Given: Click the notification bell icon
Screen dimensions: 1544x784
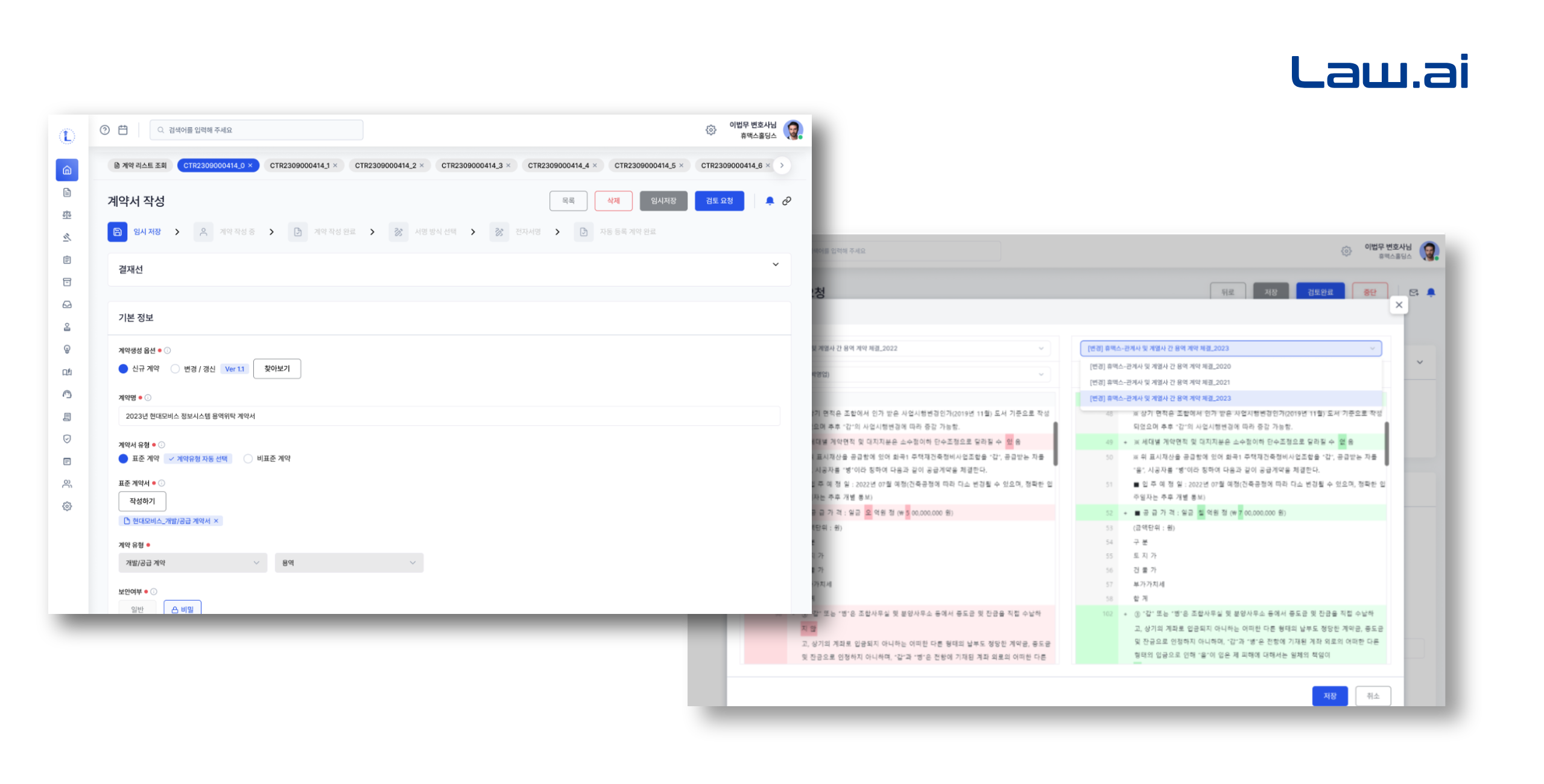Looking at the screenshot, I should pyautogui.click(x=770, y=201).
